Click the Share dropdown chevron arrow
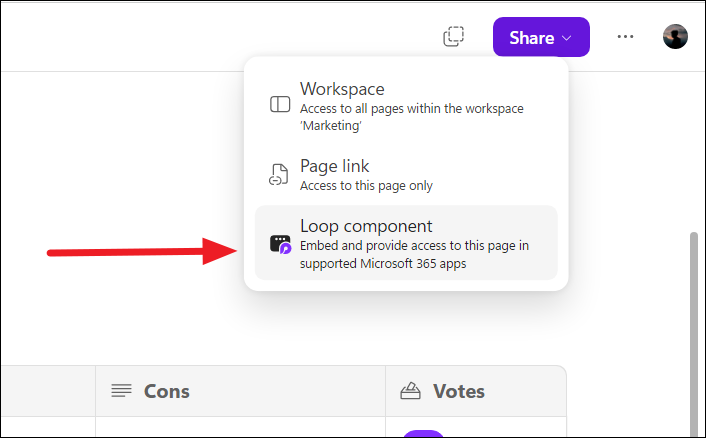This screenshot has height=438, width=706. point(567,38)
